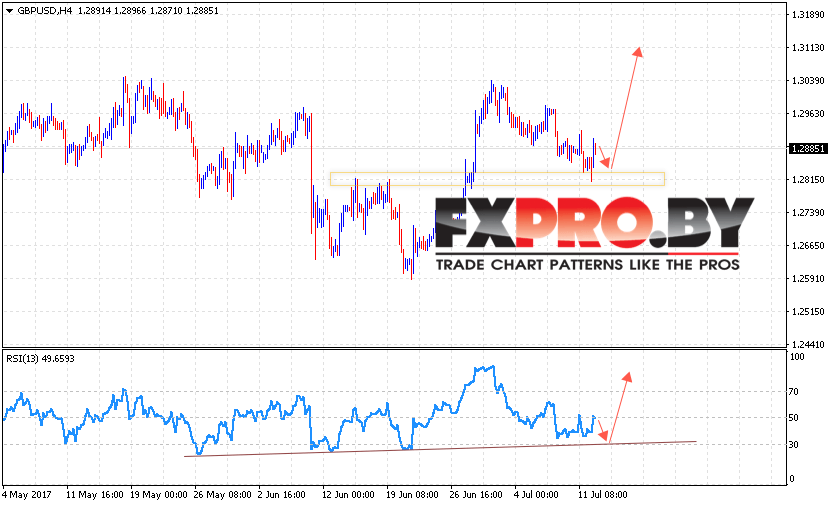Click the 1.28150 price axis value
This screenshot has width=829, height=506.
pos(808,180)
